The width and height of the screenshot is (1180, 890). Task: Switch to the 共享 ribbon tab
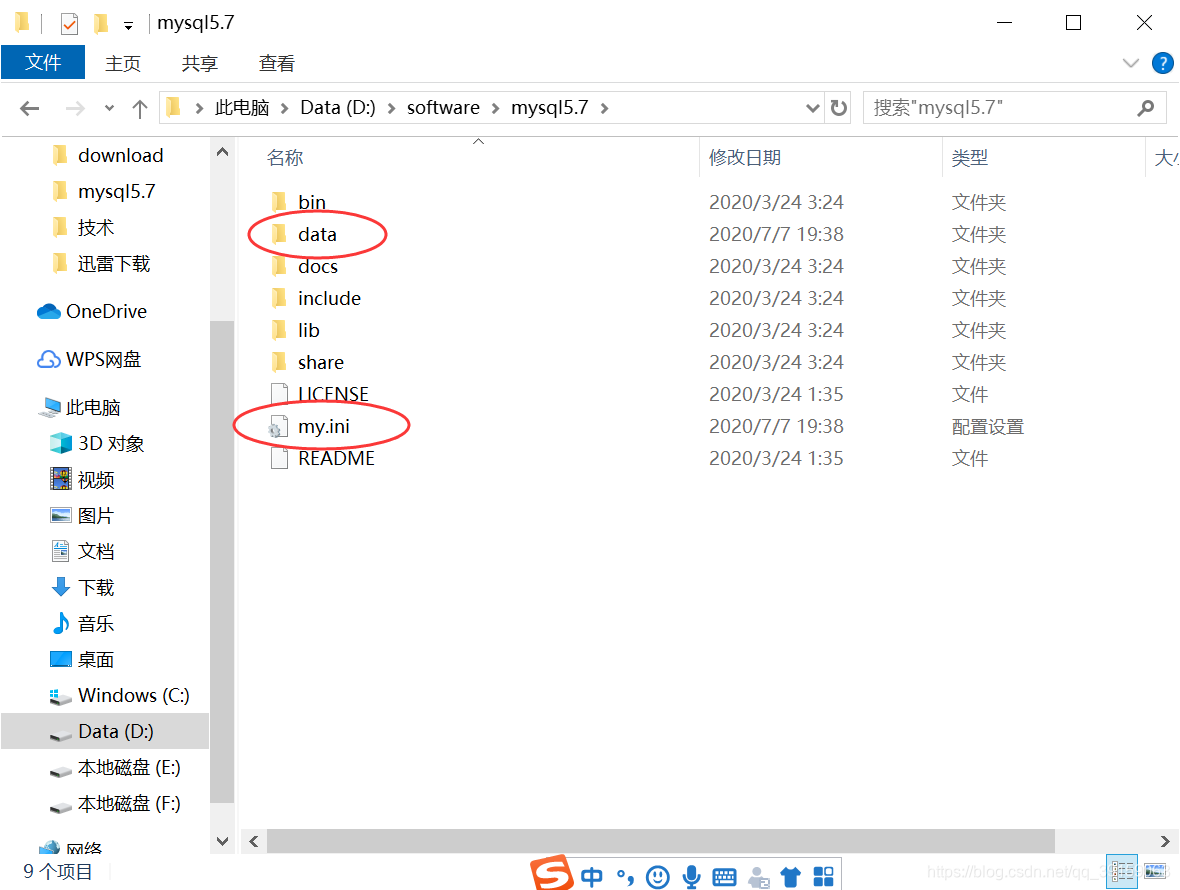pos(199,63)
